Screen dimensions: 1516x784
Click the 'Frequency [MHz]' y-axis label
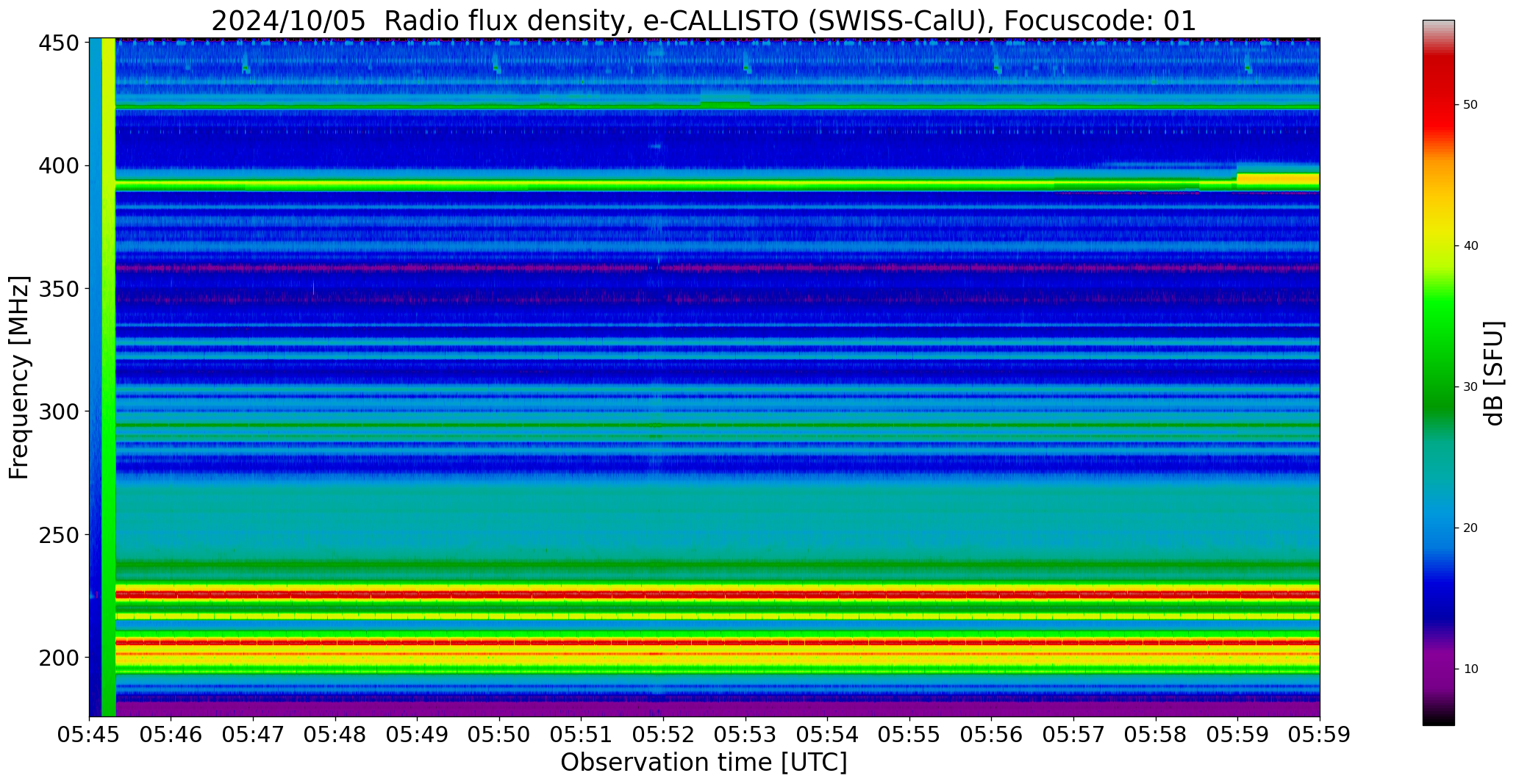coord(19,377)
